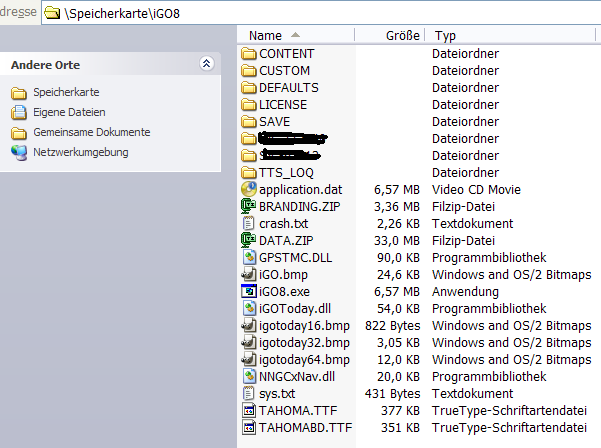Image resolution: width=601 pixels, height=448 pixels.
Task: Click the igotoday32.bmp image icon
Action: [249, 342]
